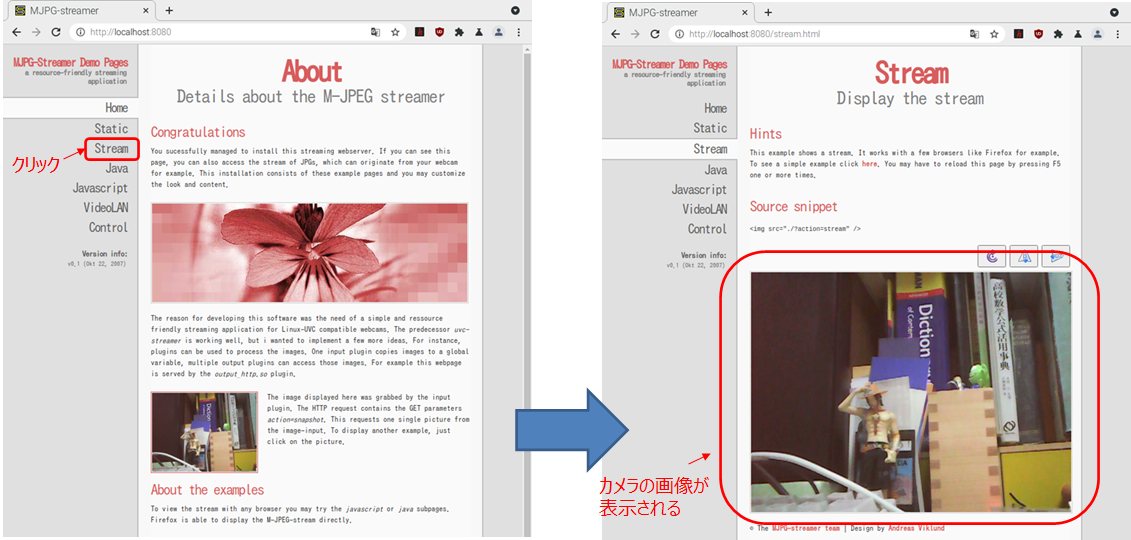
Task: Select Stream in the left page's sidebar
Action: [x=111, y=149]
